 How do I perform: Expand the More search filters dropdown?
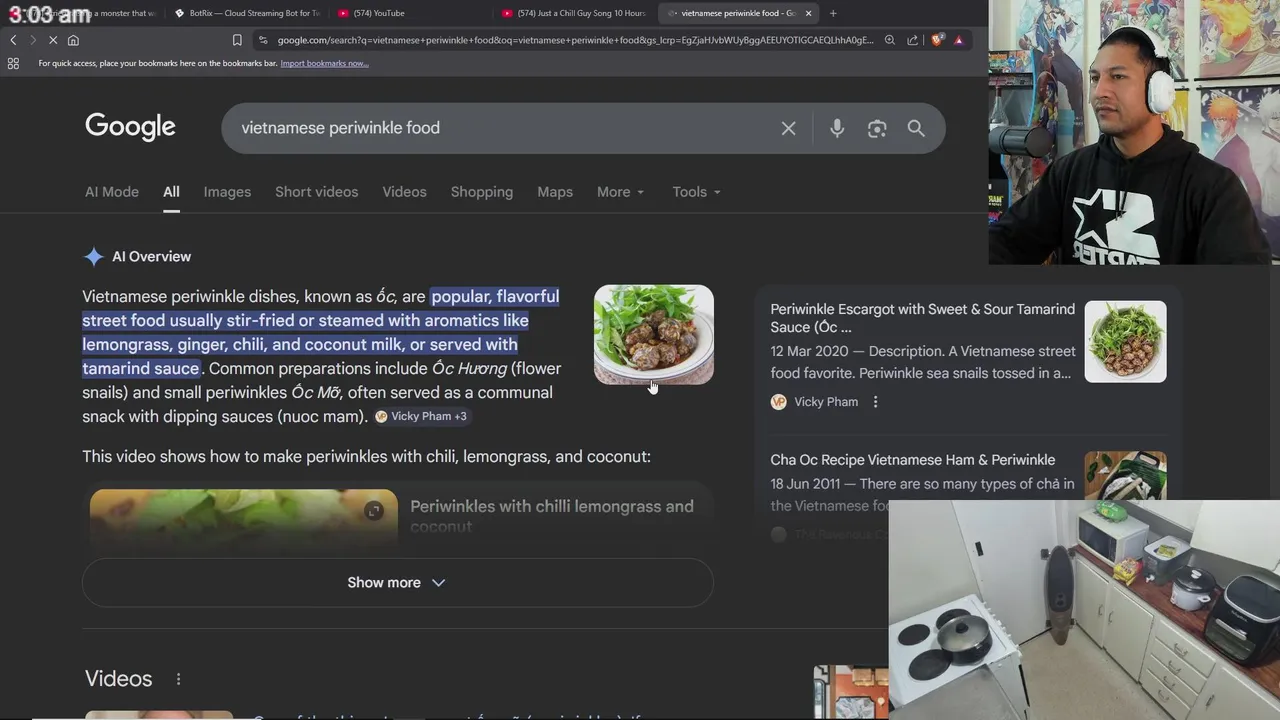[x=620, y=192]
